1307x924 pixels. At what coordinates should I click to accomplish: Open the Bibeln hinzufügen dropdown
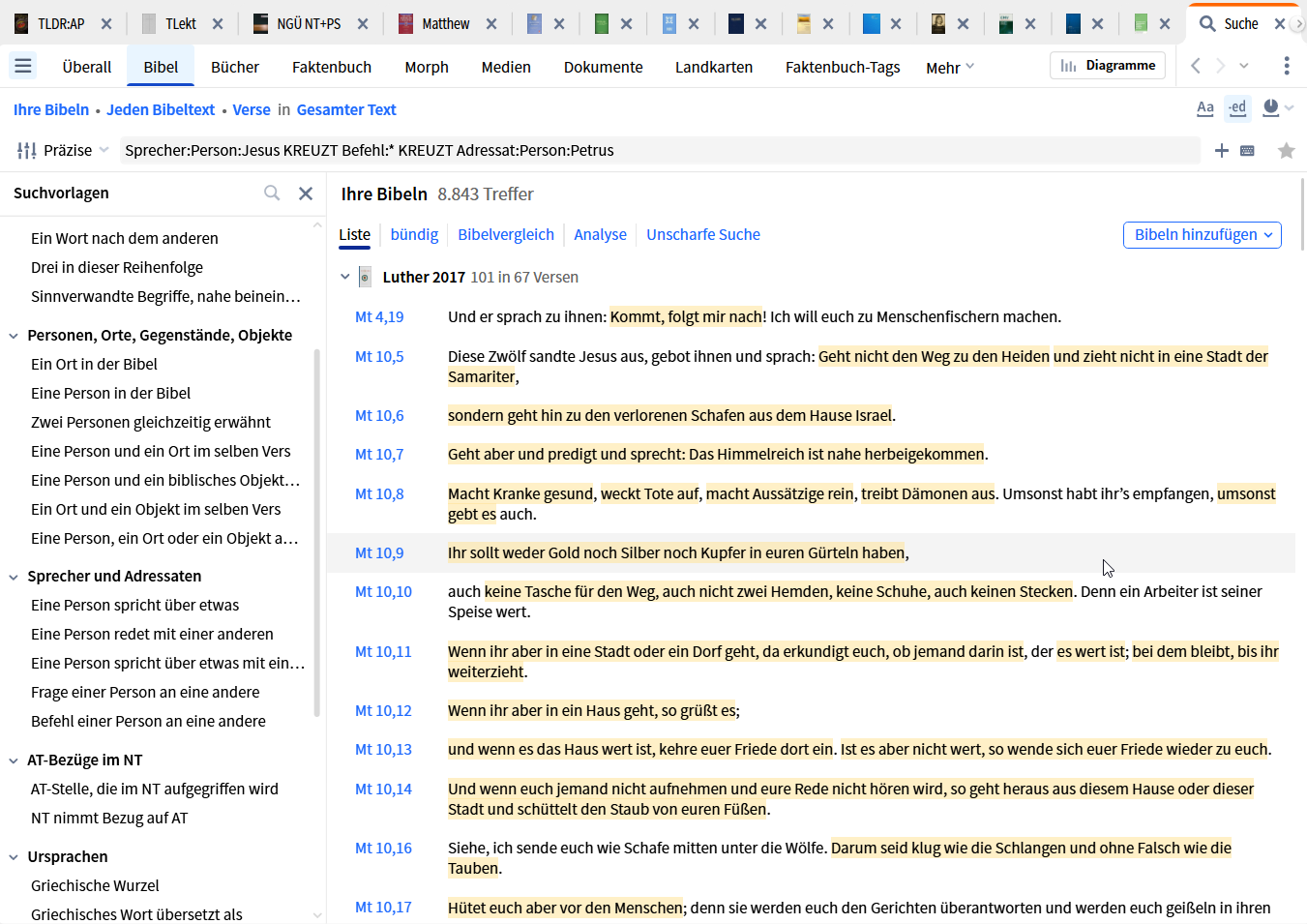coord(1203,235)
